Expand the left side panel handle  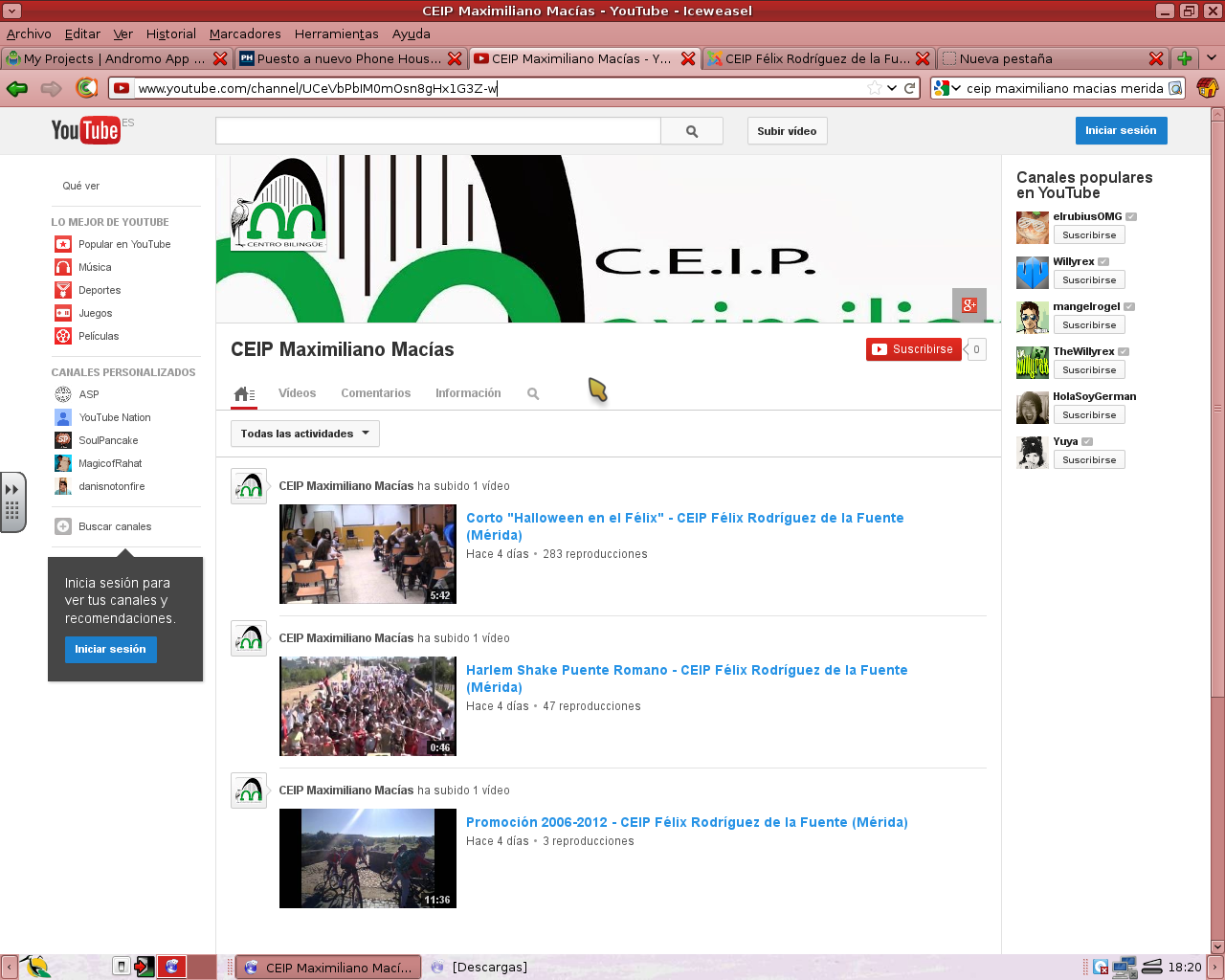coord(12,501)
